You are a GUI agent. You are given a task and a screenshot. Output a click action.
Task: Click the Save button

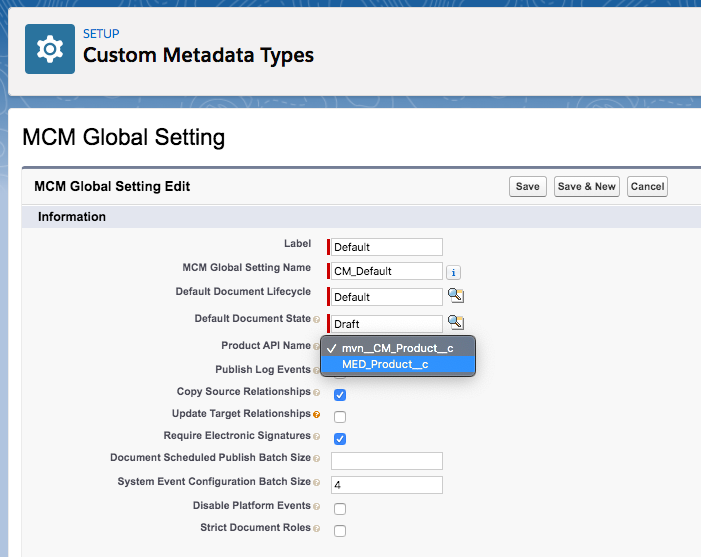point(528,187)
